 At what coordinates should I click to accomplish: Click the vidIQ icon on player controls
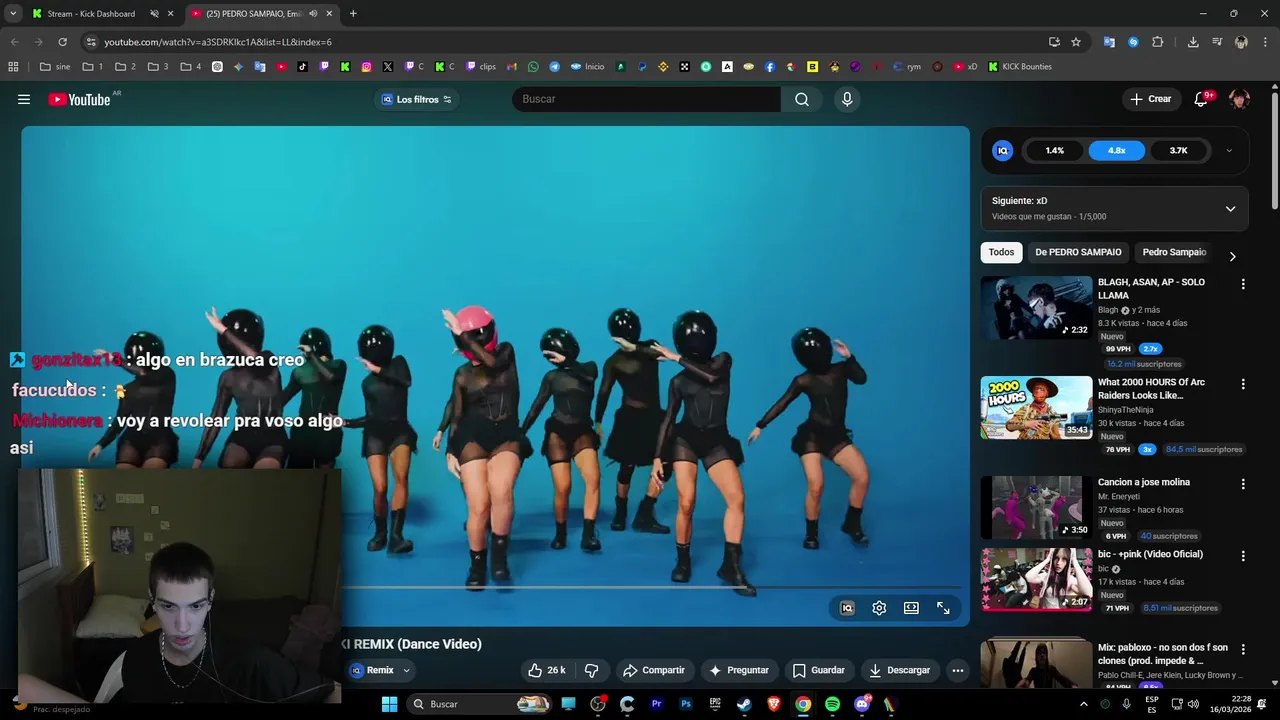847,608
